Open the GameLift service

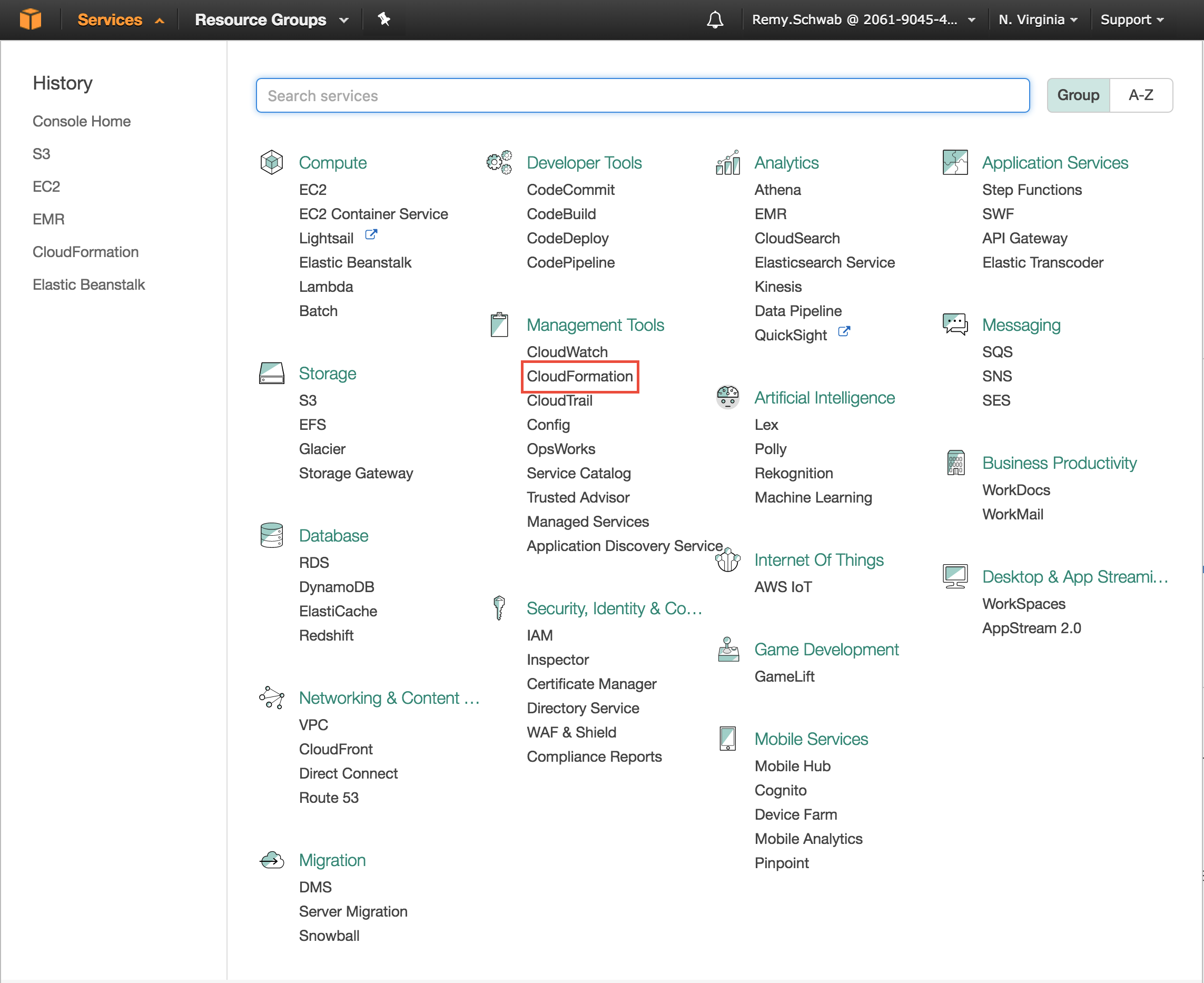[x=785, y=676]
